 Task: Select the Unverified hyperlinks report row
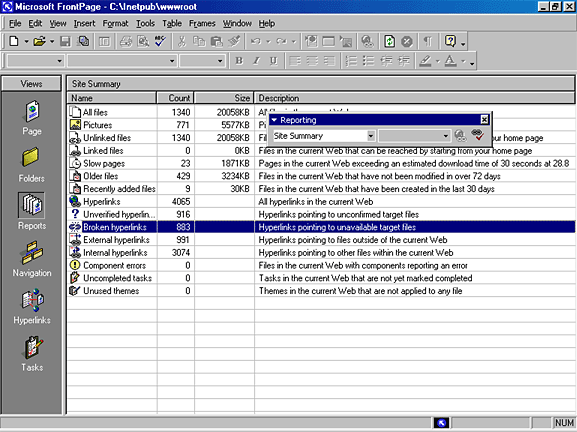[321, 214]
